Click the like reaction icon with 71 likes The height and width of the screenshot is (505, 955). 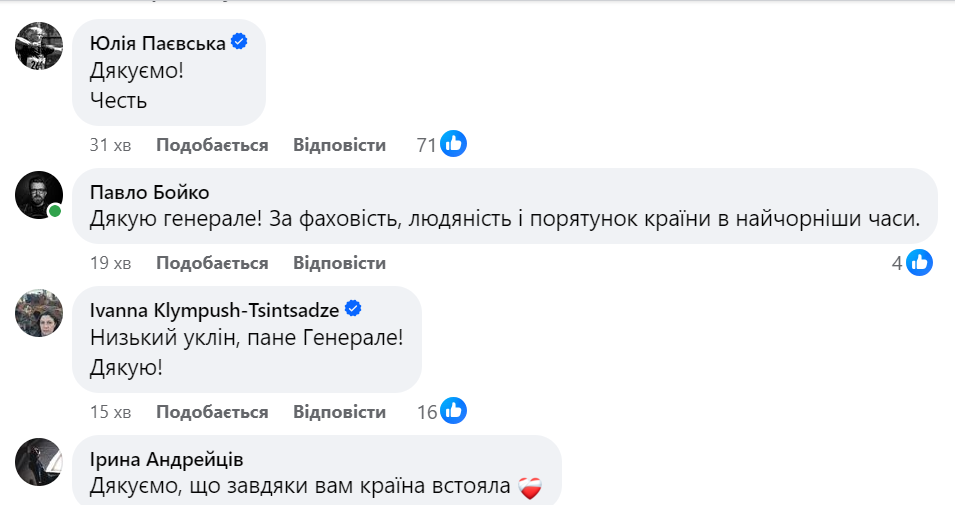tap(454, 144)
